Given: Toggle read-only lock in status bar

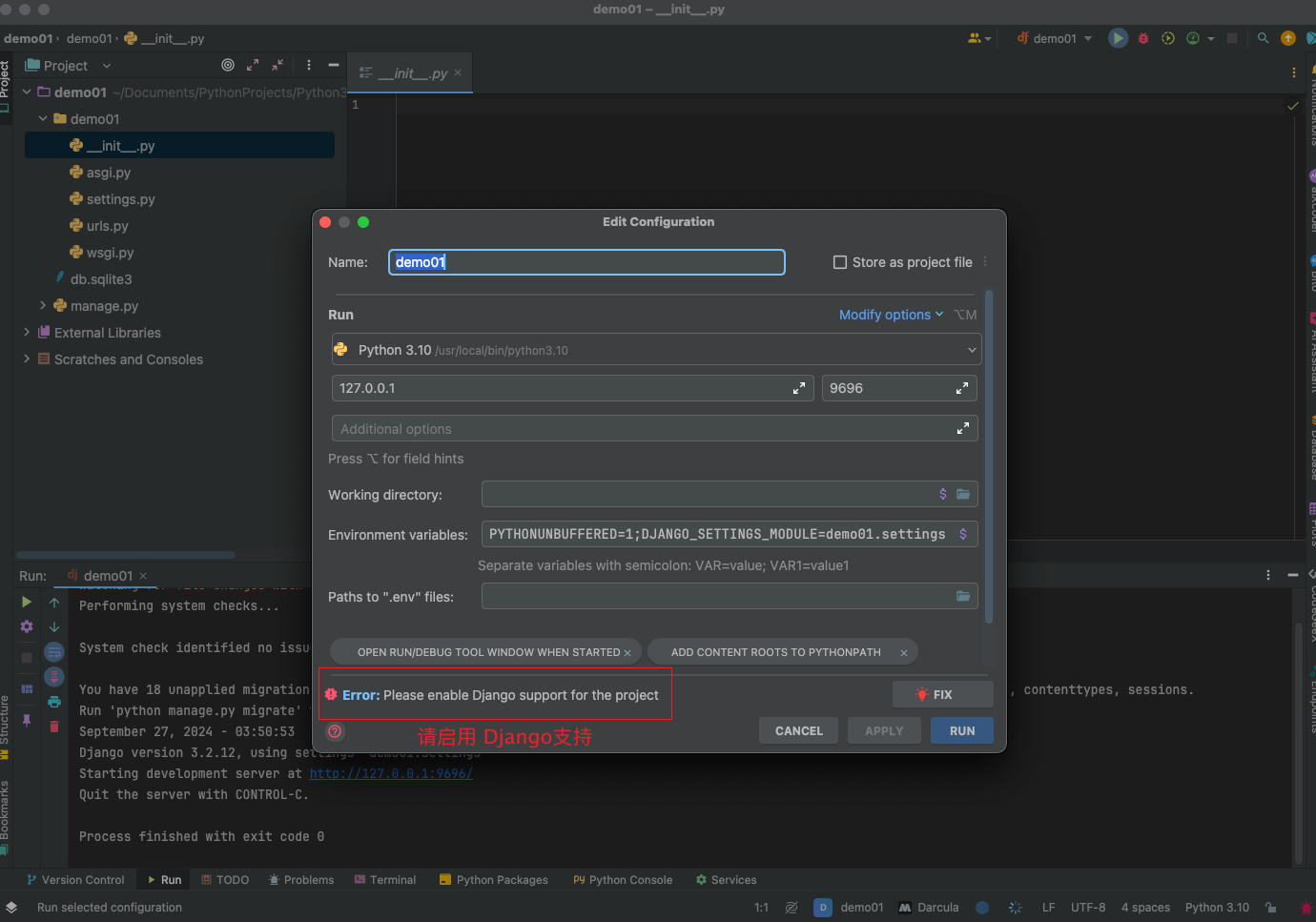Looking at the screenshot, I should point(1270,908).
